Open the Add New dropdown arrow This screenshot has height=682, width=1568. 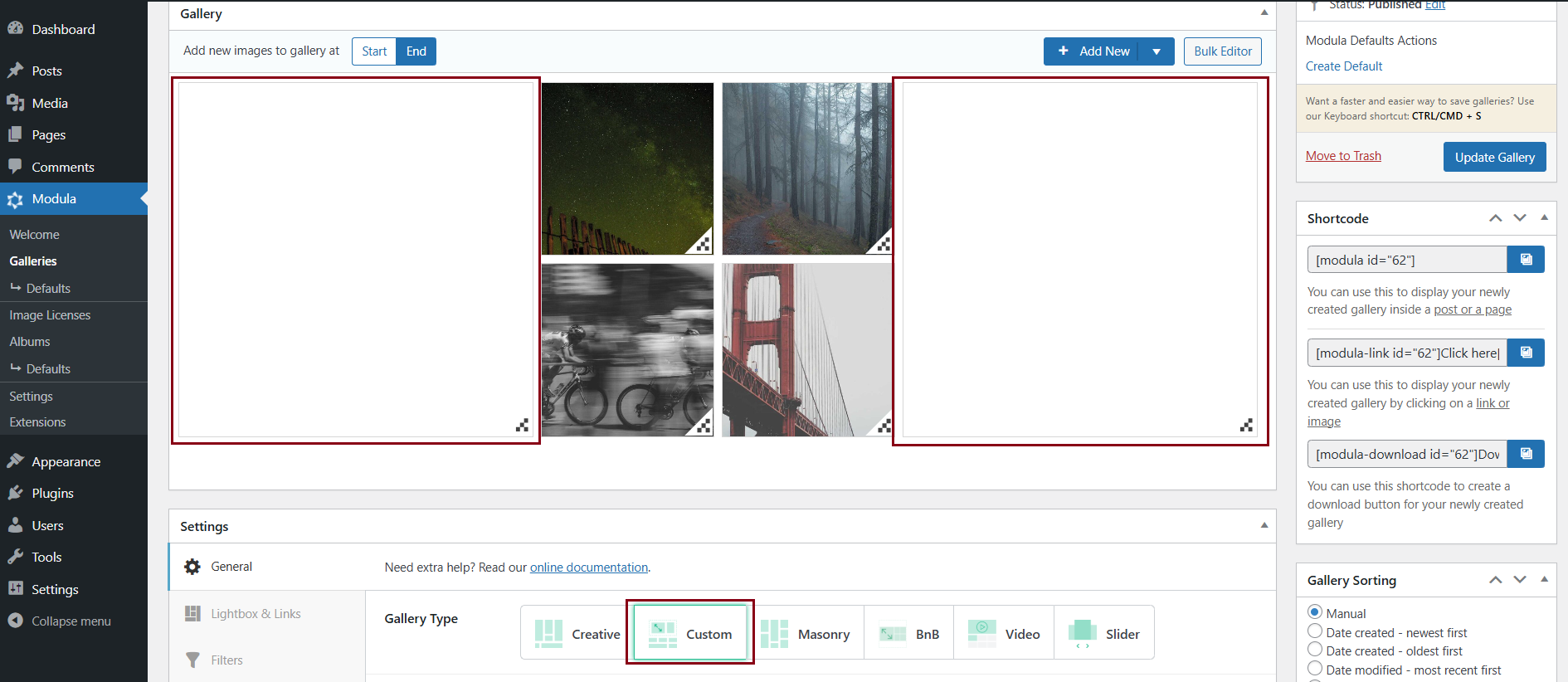tap(1157, 51)
